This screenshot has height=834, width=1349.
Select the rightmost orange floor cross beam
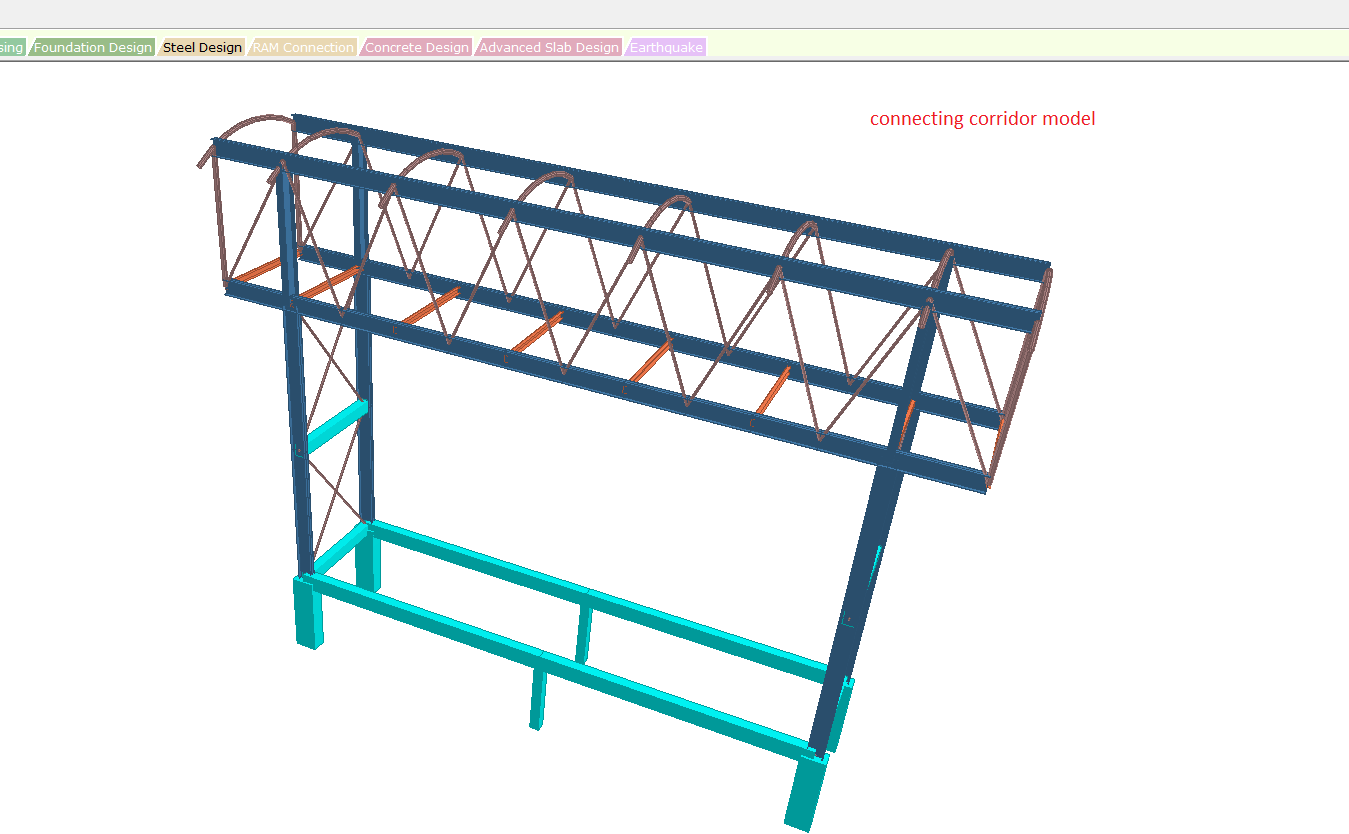pos(907,425)
